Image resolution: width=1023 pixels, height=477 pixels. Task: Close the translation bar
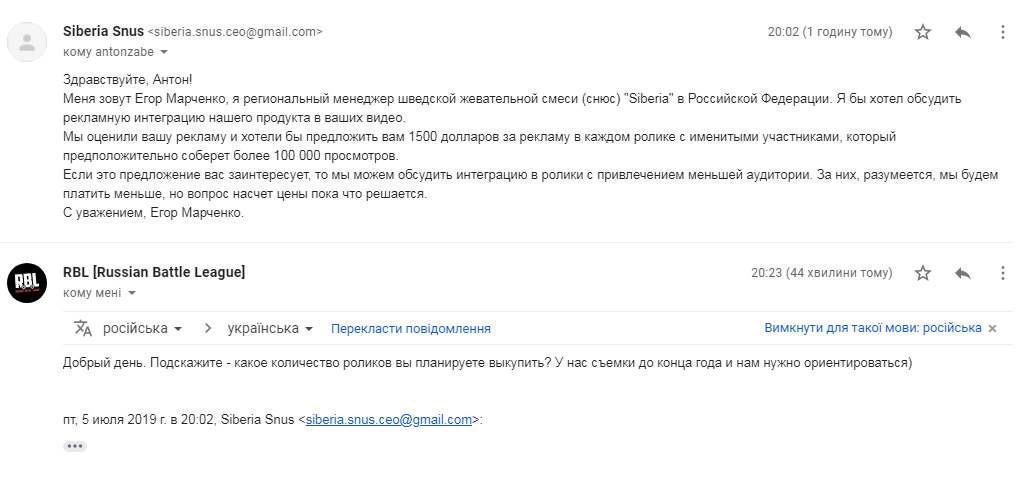(992, 329)
